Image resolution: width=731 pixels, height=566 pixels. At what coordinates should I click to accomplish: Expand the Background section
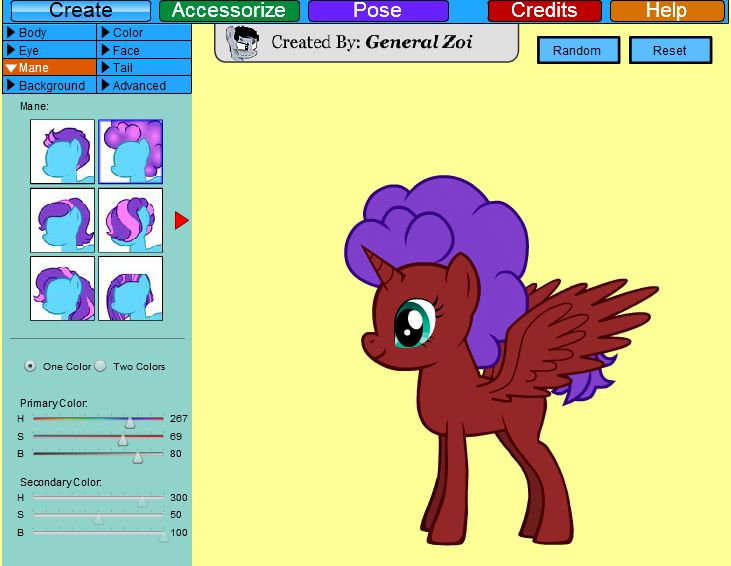coord(49,85)
